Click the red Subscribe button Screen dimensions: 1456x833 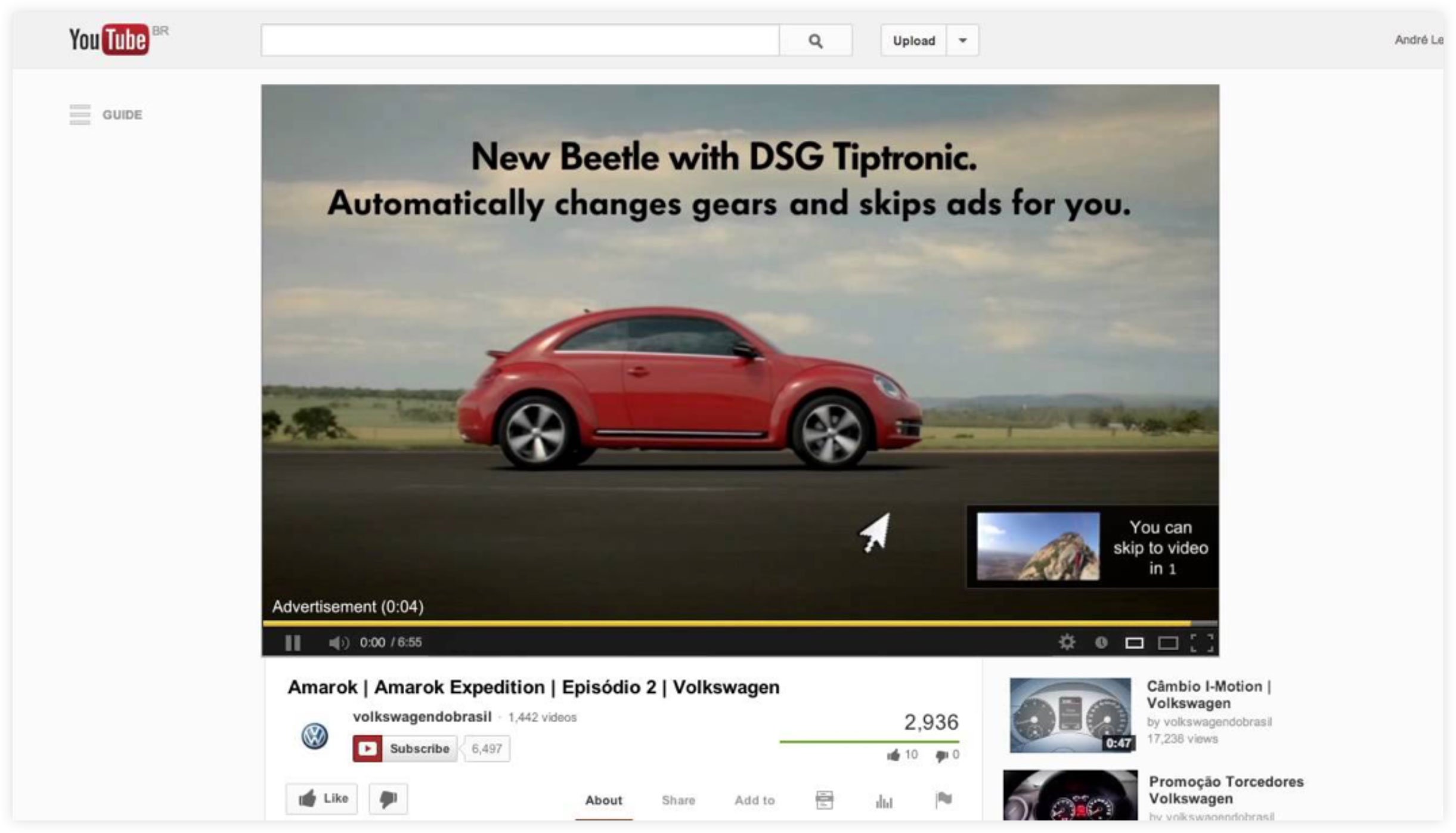(x=404, y=748)
